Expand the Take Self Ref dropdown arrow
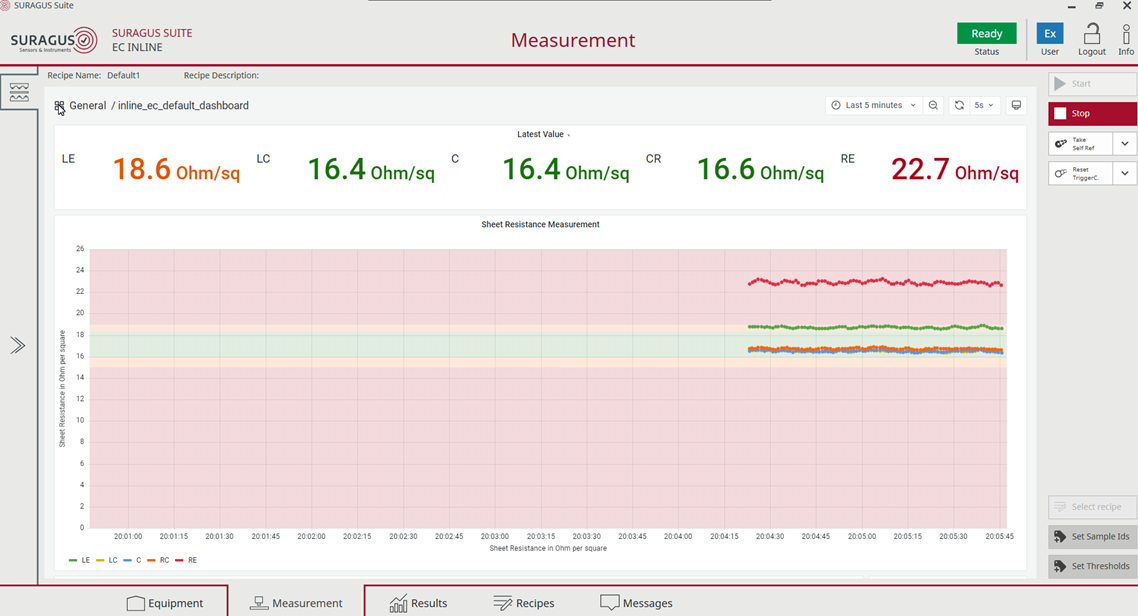 [x=1125, y=144]
